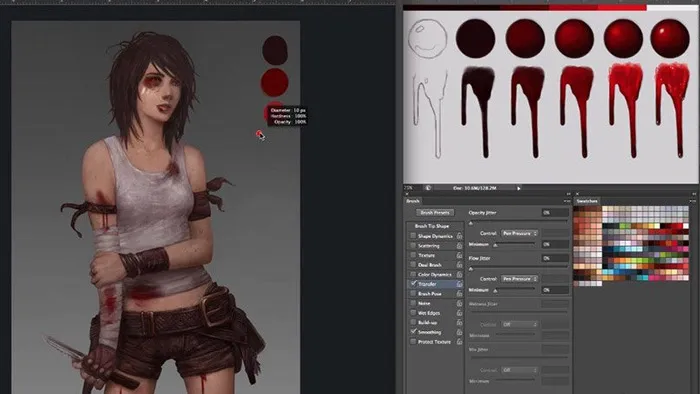Click the zoom percentage field in status bar
This screenshot has height=394, width=700.
409,188
